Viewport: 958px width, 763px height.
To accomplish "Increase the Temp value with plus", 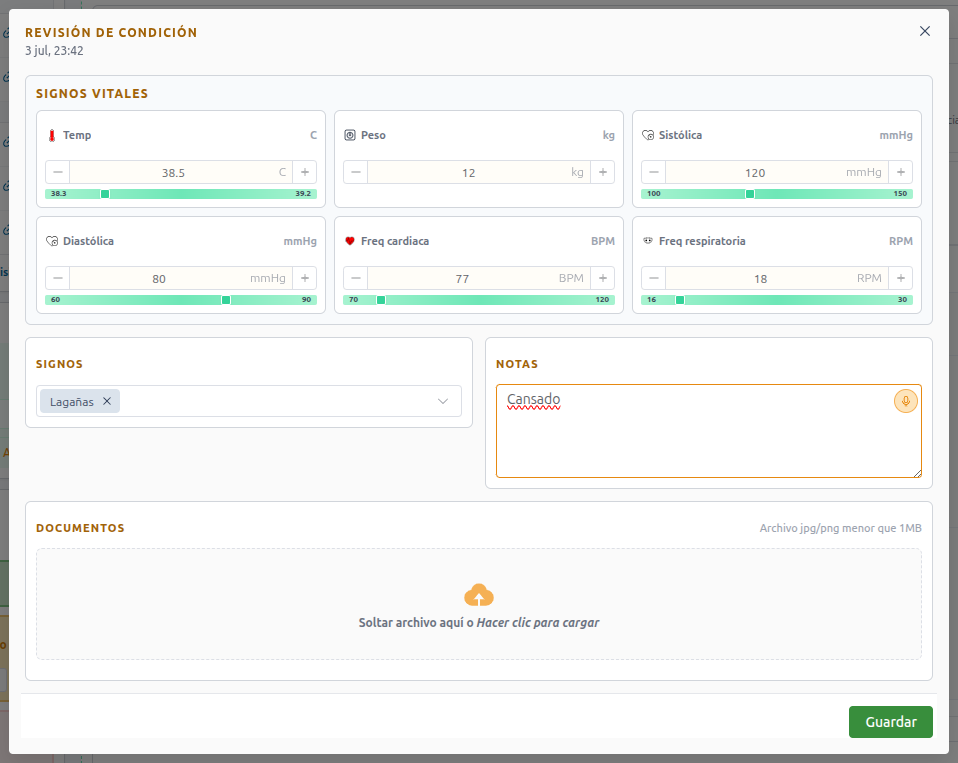I will coord(304,172).
